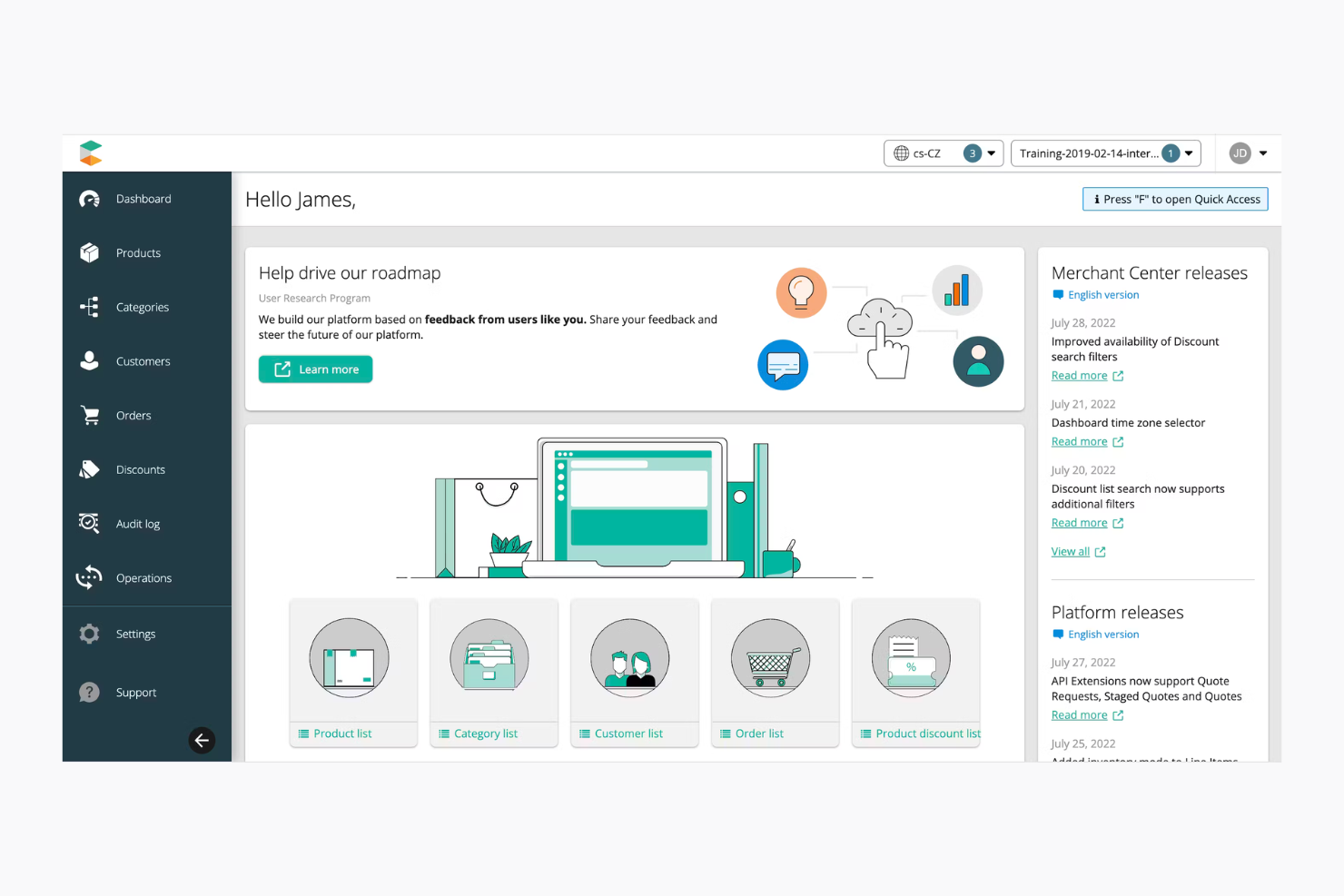The width and height of the screenshot is (1344, 896).
Task: Click the Dashboard sidebar icon
Action: pos(89,199)
